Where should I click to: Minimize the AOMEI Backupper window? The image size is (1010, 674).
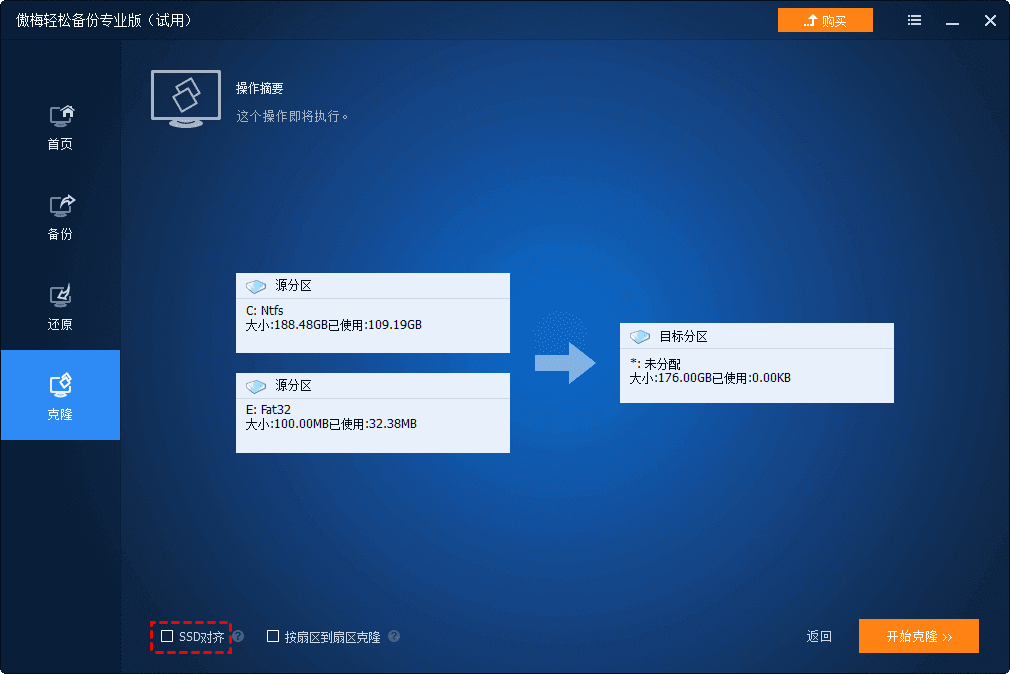[952, 20]
